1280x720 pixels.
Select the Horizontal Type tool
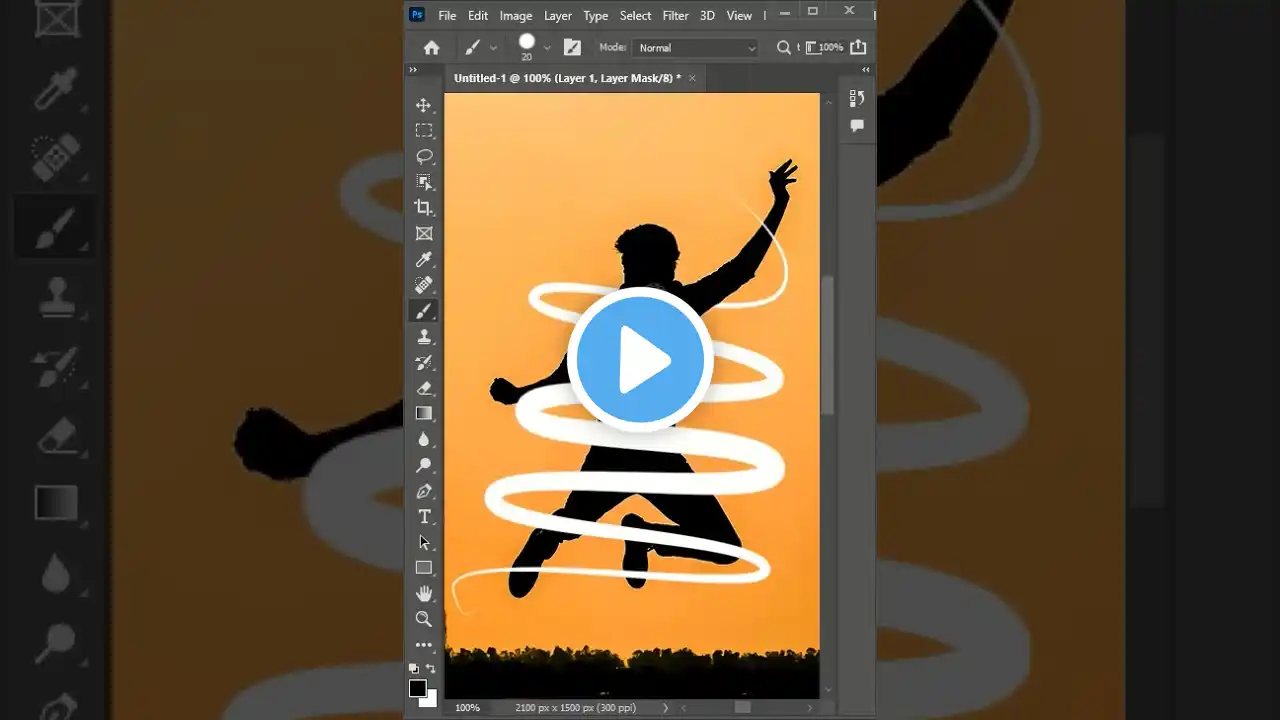click(424, 516)
